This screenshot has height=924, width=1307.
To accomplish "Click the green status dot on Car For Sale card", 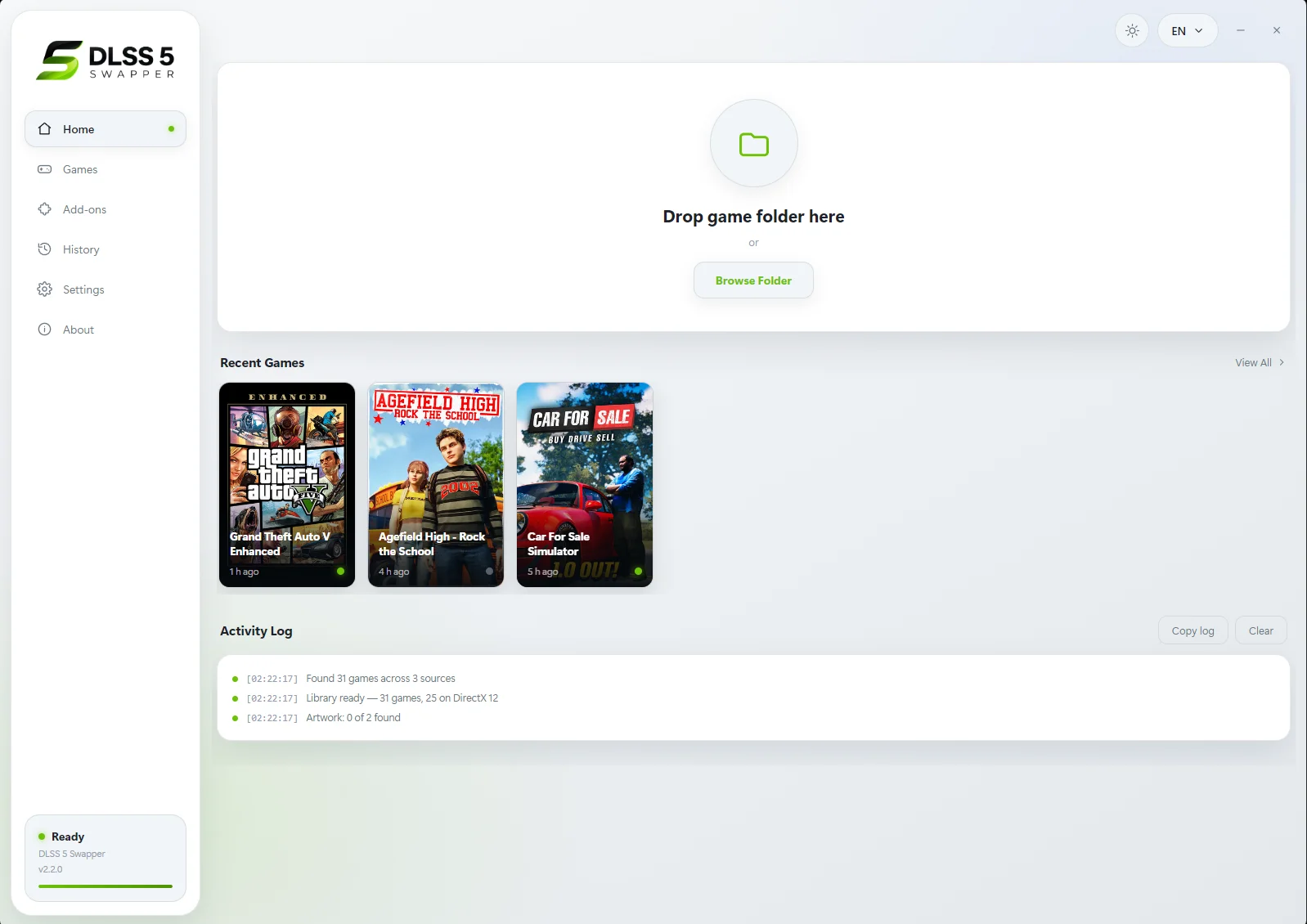I will (x=638, y=572).
